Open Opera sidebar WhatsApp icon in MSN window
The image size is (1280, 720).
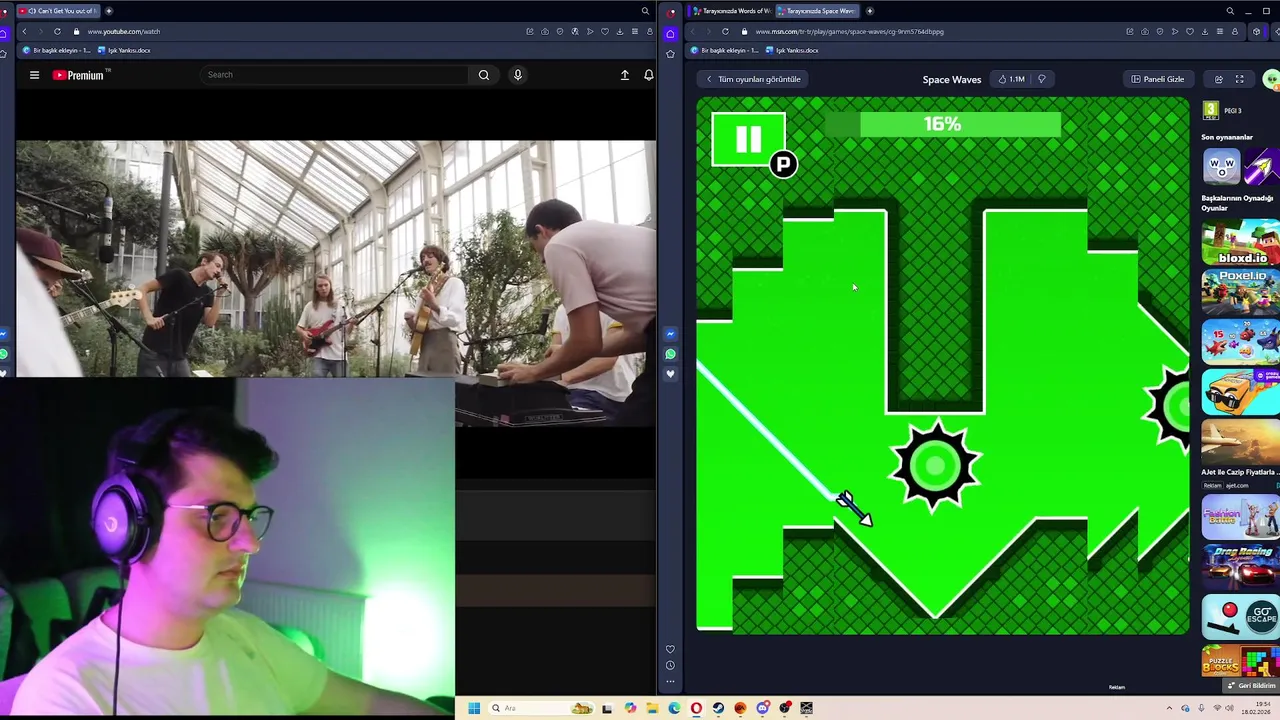tap(670, 354)
